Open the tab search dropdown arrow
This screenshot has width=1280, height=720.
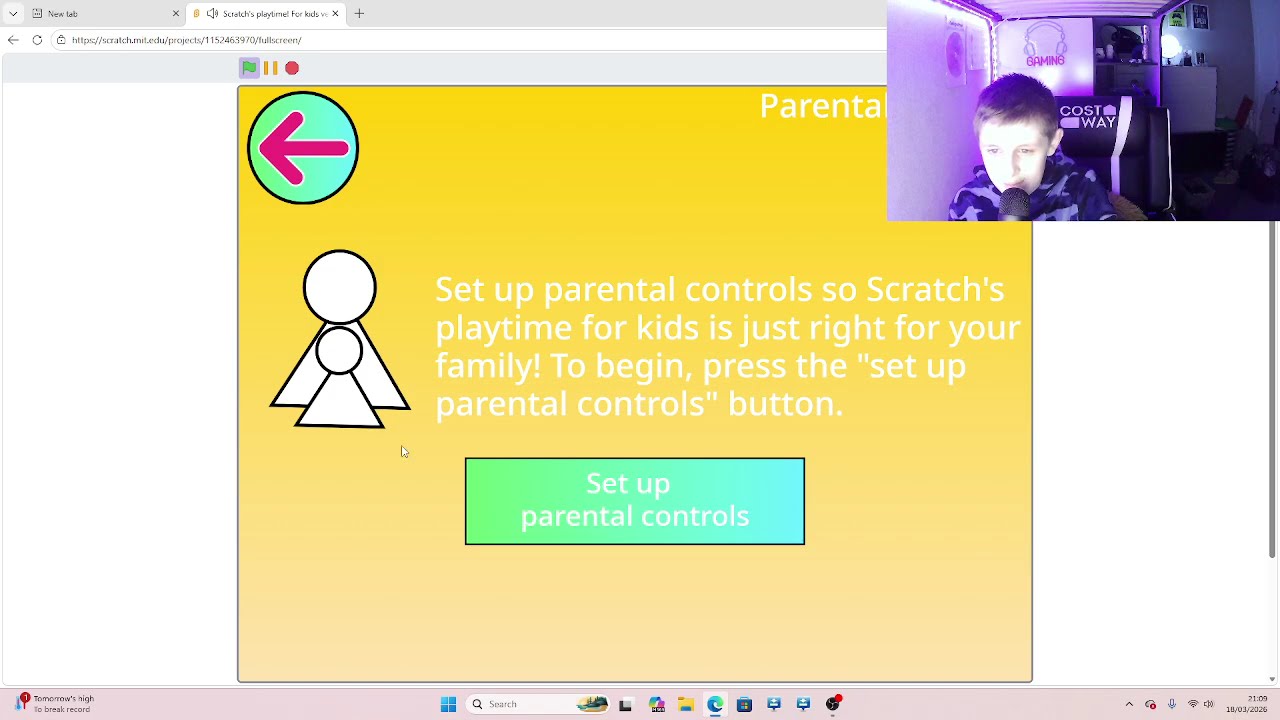tap(13, 14)
